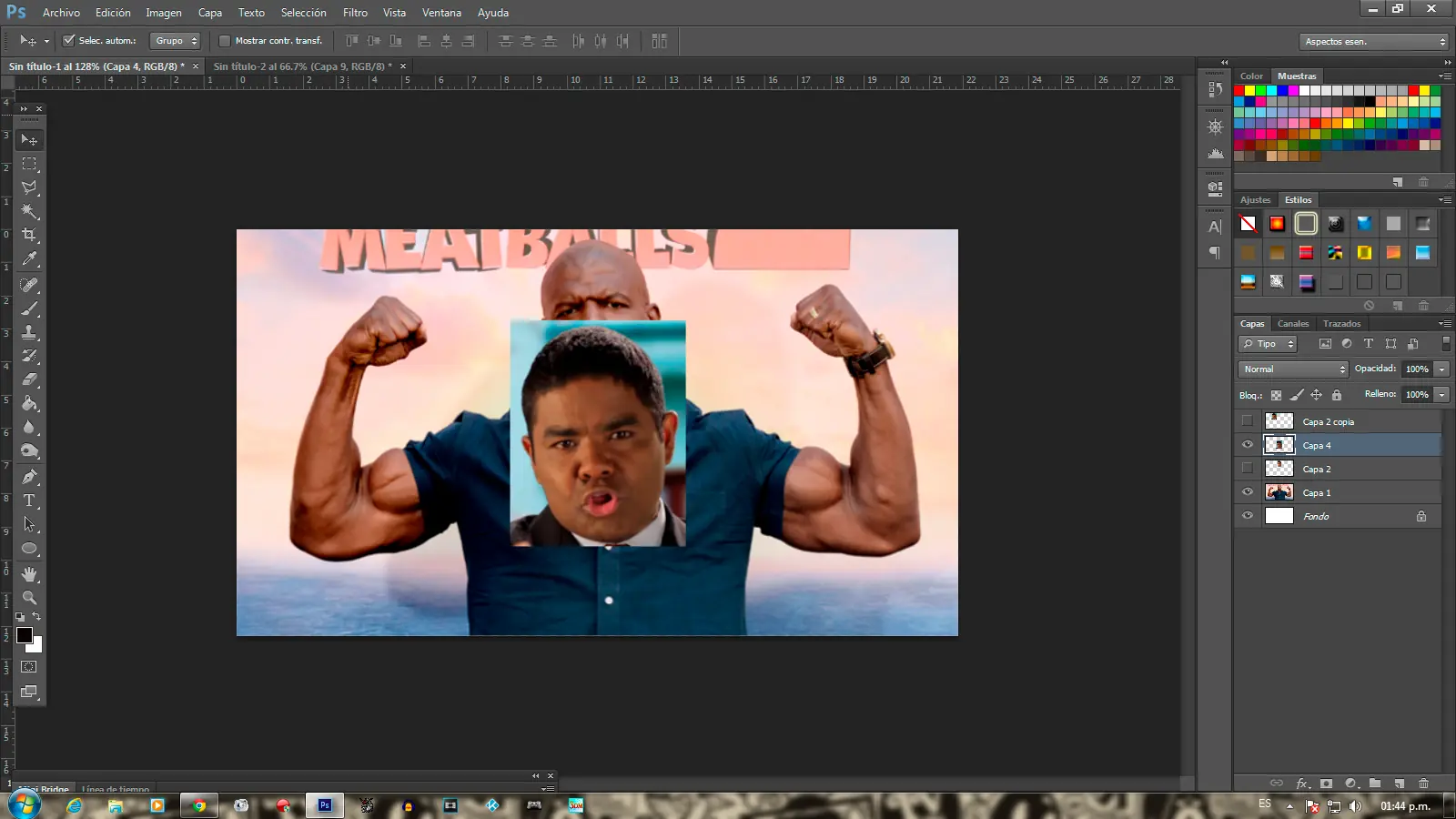
Task: Open Move tool preset picker arrow
Action: pyautogui.click(x=46, y=42)
